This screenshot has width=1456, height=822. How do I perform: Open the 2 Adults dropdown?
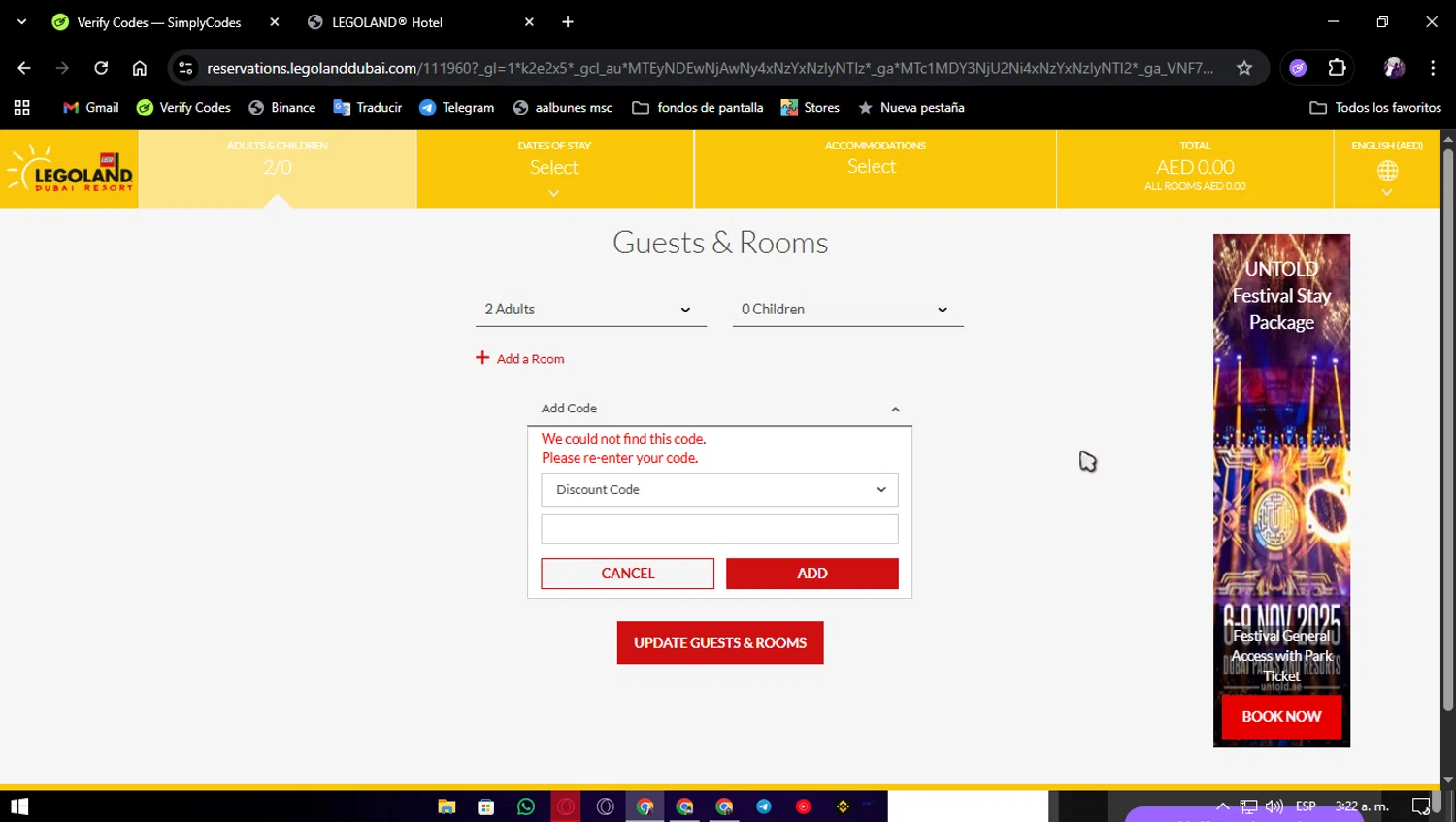tap(590, 310)
